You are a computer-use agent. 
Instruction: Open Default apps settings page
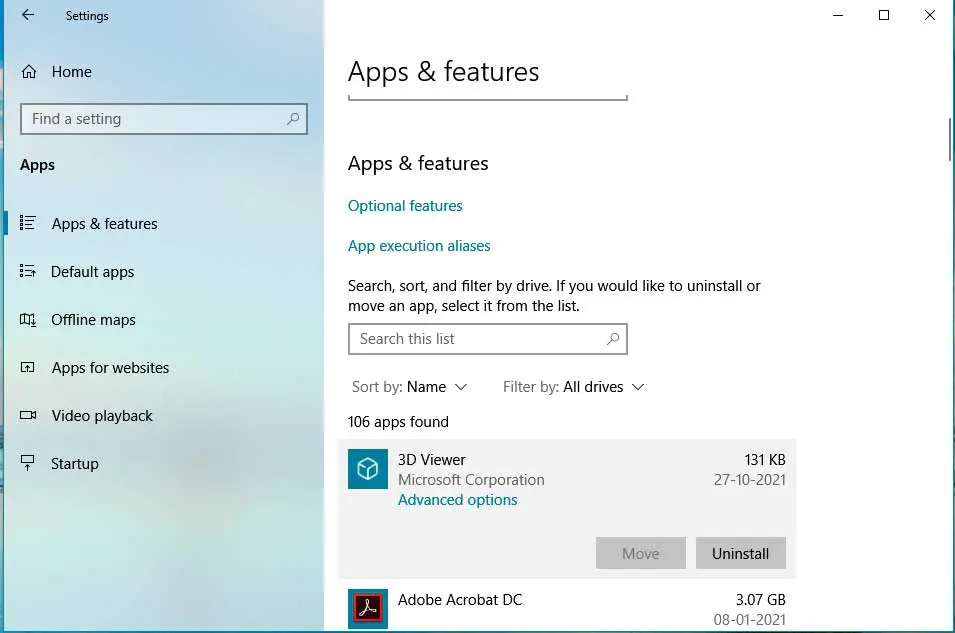[93, 272]
